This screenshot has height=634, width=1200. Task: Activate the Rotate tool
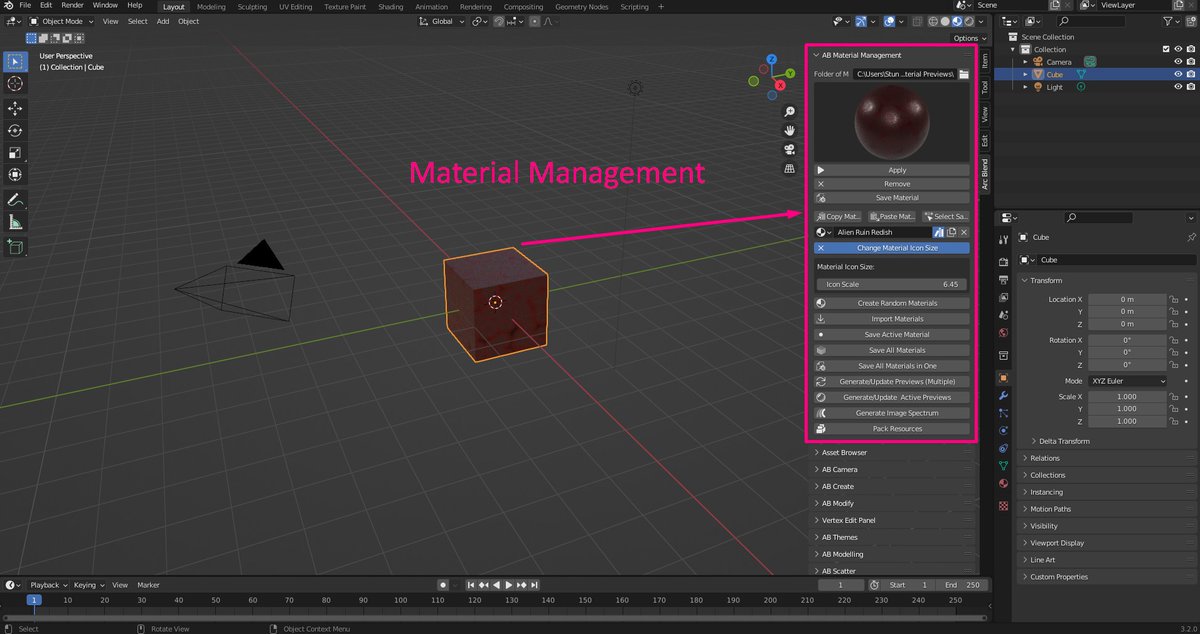[x=16, y=131]
